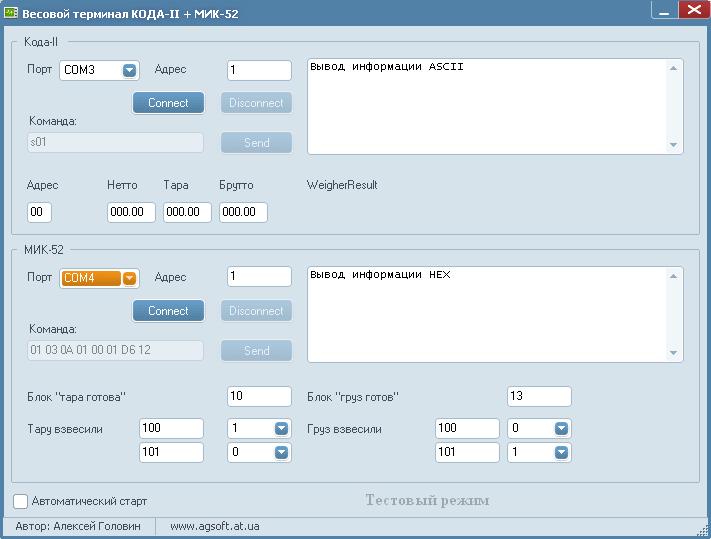Close the Весовой терминал window
This screenshot has width=711, height=539.
694,10
